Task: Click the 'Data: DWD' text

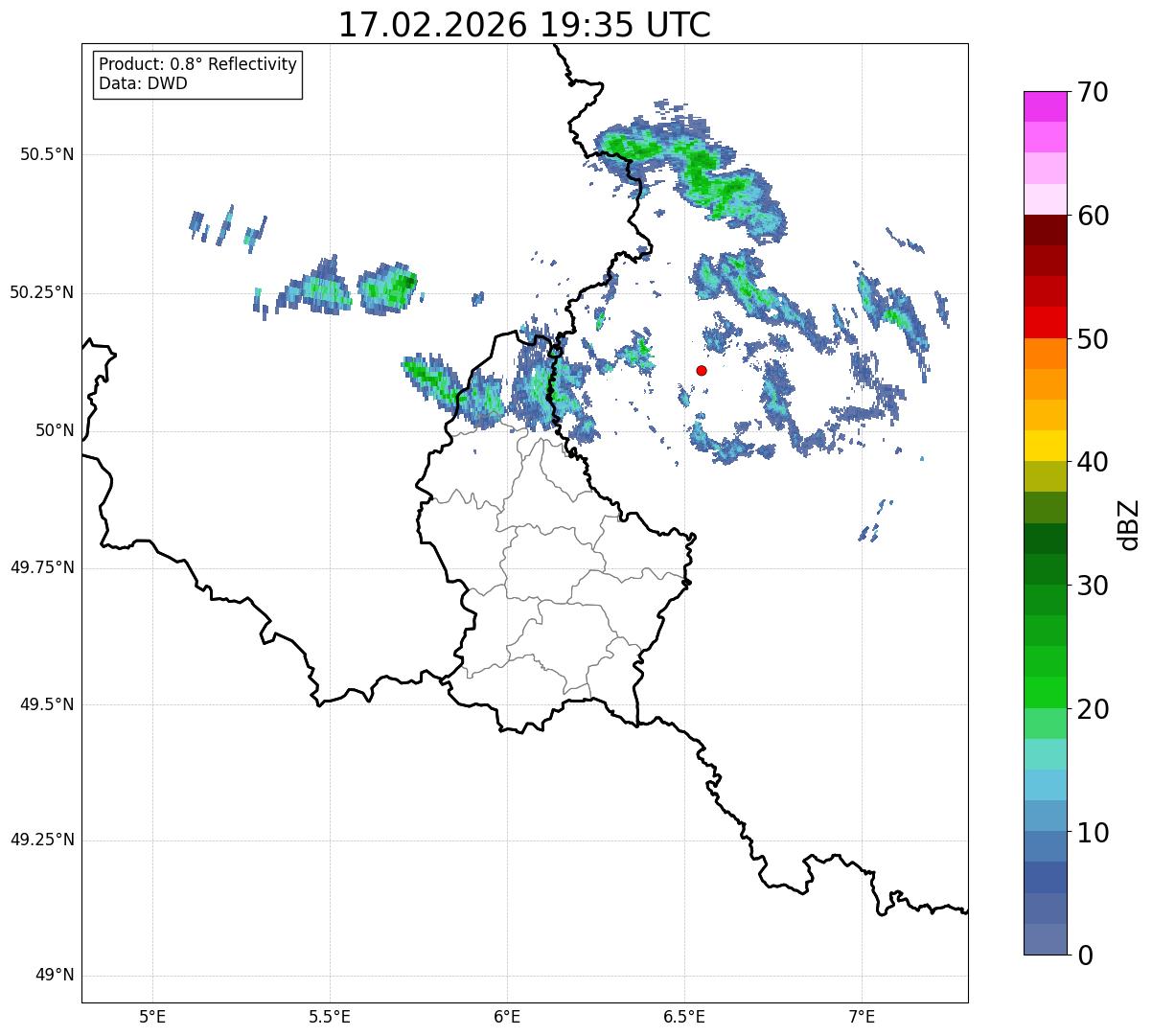Action: tap(143, 83)
